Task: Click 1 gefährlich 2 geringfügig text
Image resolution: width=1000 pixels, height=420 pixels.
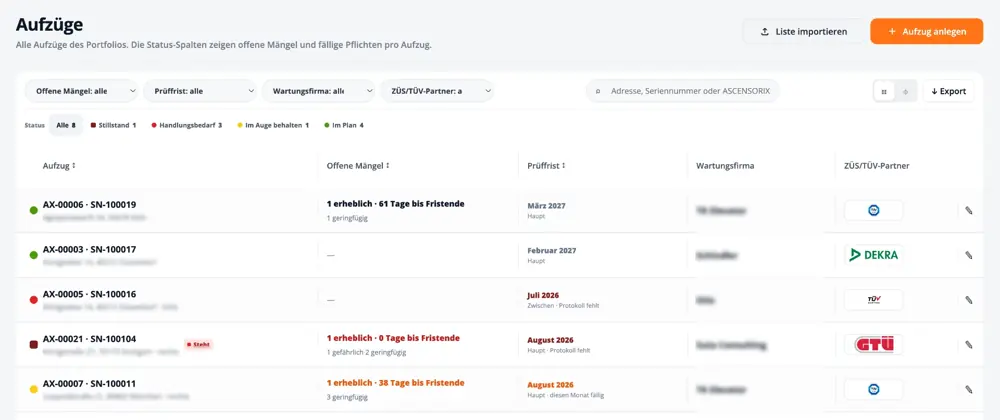Action: [x=366, y=352]
